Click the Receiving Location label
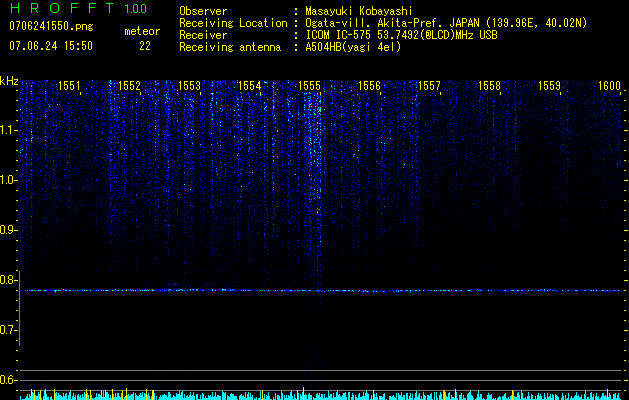Viewport: 629px width, 400px height. point(233,23)
